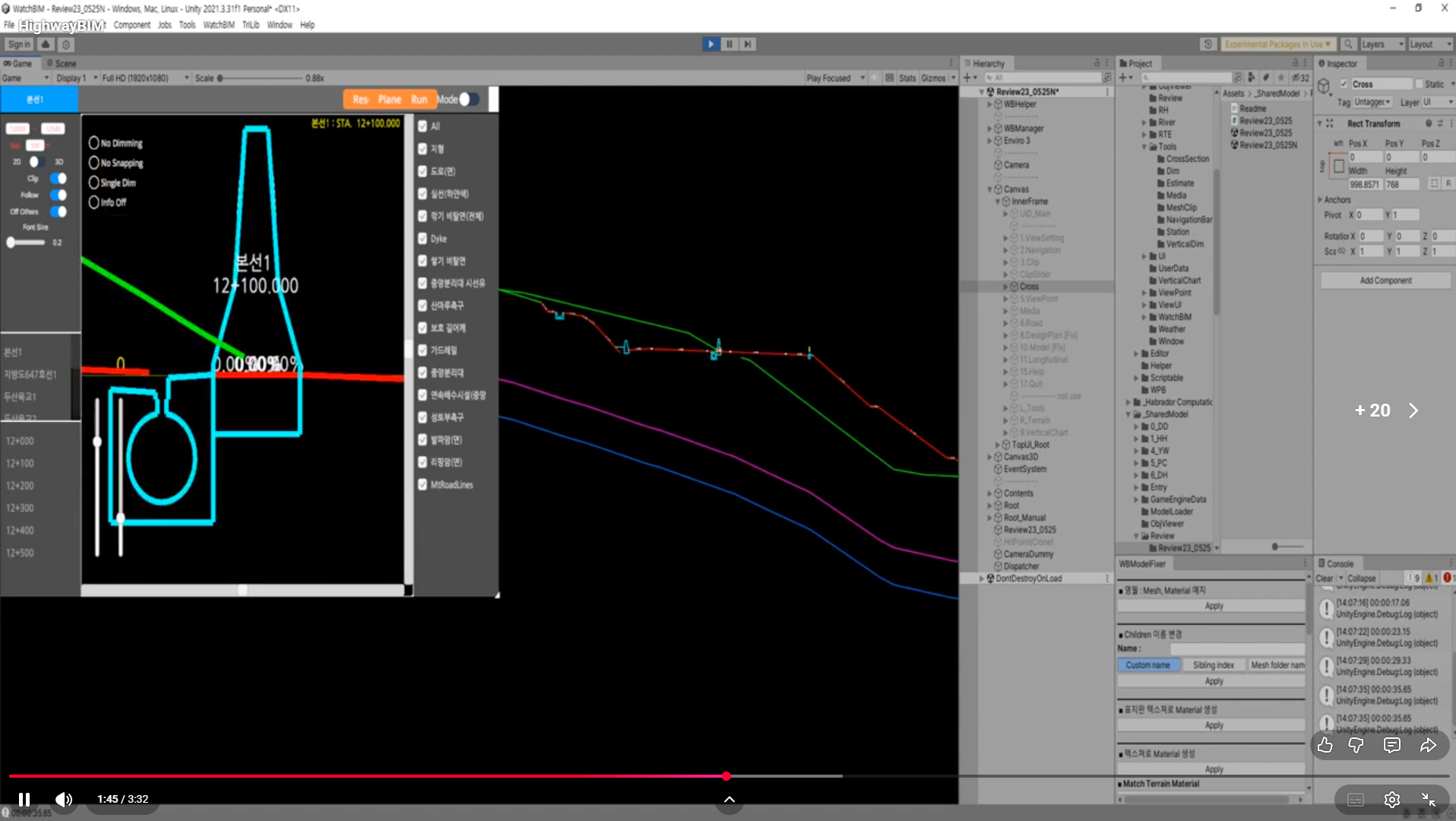Open the Play Focused dropdown
The image size is (1456, 821).
pyautogui.click(x=835, y=78)
